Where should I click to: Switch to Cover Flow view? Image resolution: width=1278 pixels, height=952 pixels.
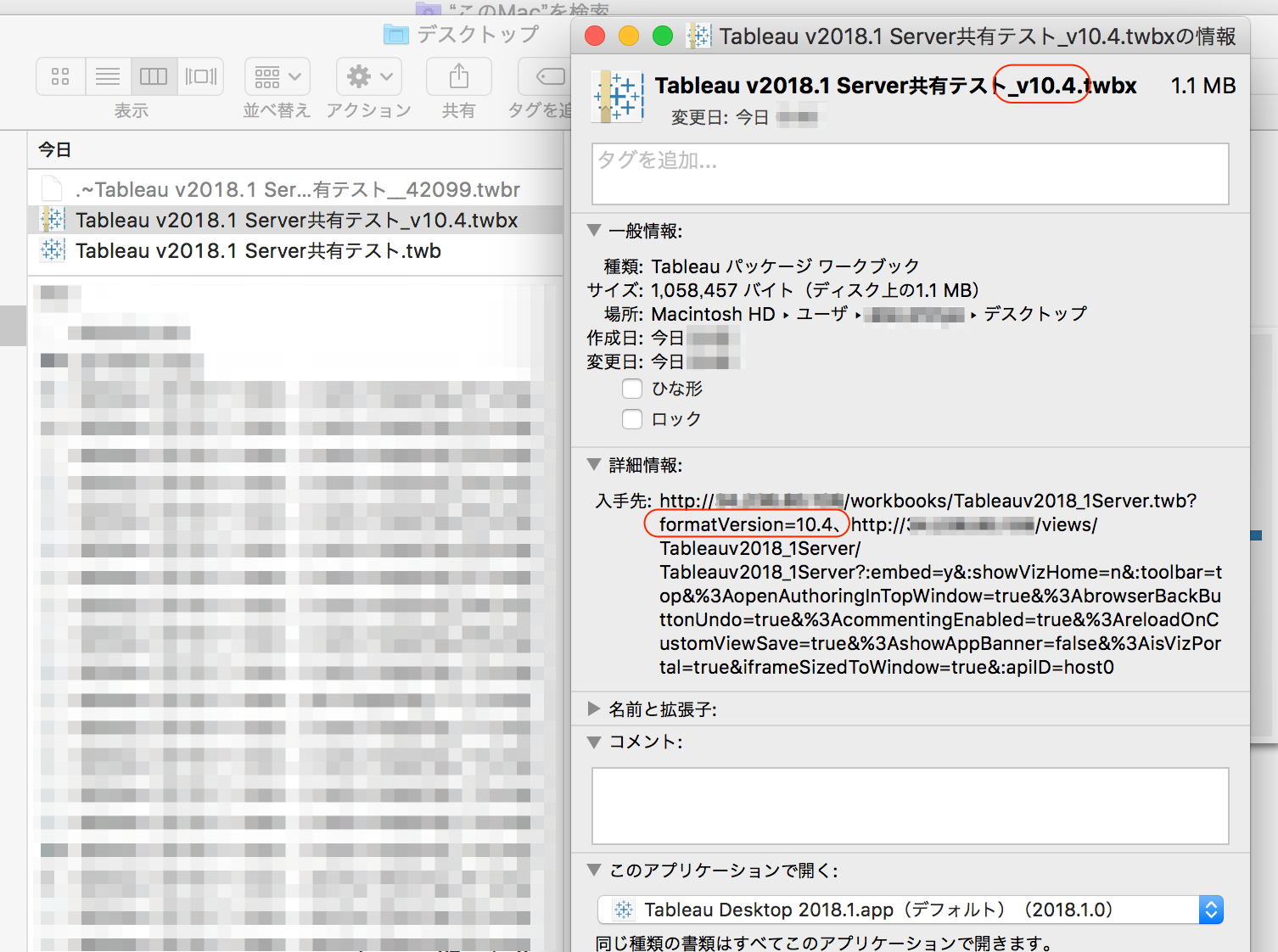pos(200,76)
